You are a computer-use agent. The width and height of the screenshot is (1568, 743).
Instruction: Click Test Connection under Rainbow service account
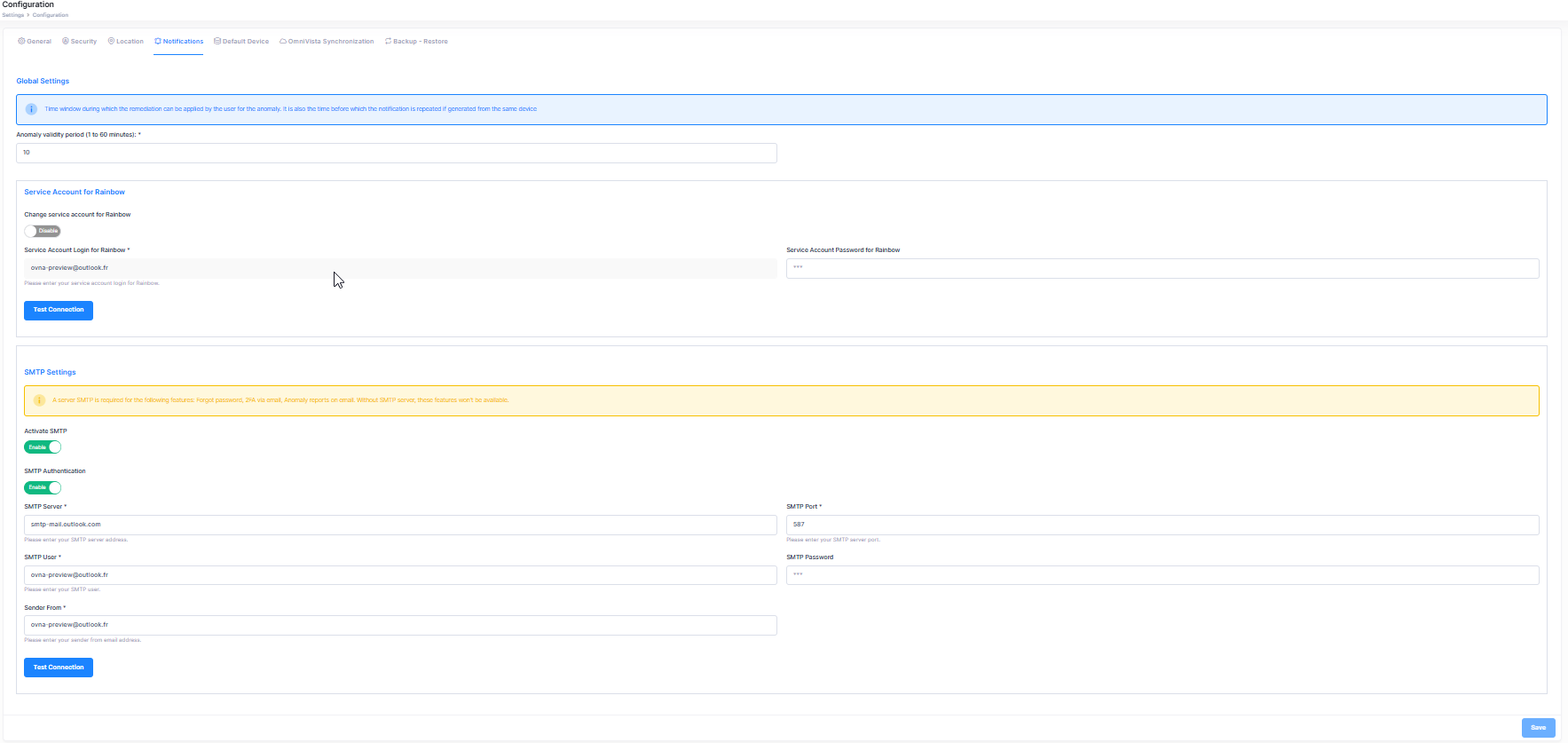coord(59,310)
